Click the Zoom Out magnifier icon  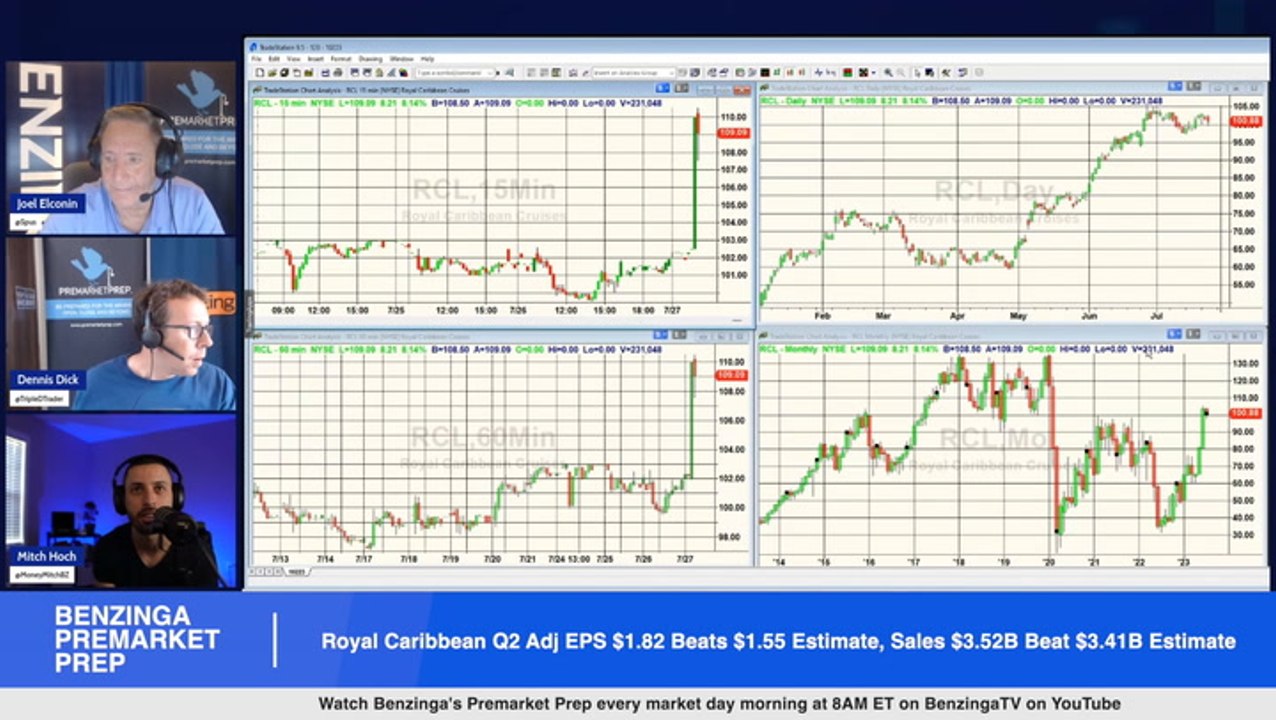point(901,73)
